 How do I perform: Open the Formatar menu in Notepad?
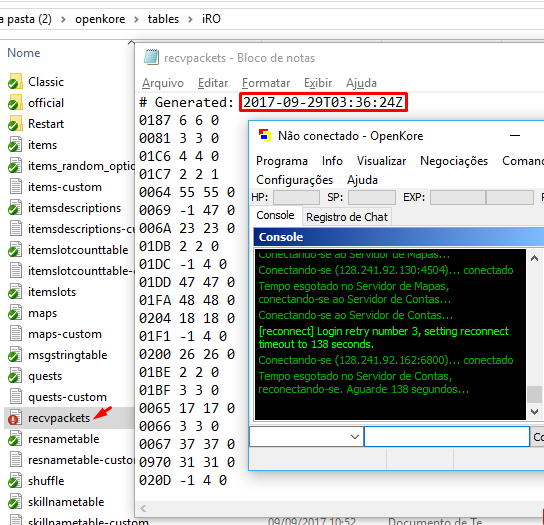click(x=266, y=83)
